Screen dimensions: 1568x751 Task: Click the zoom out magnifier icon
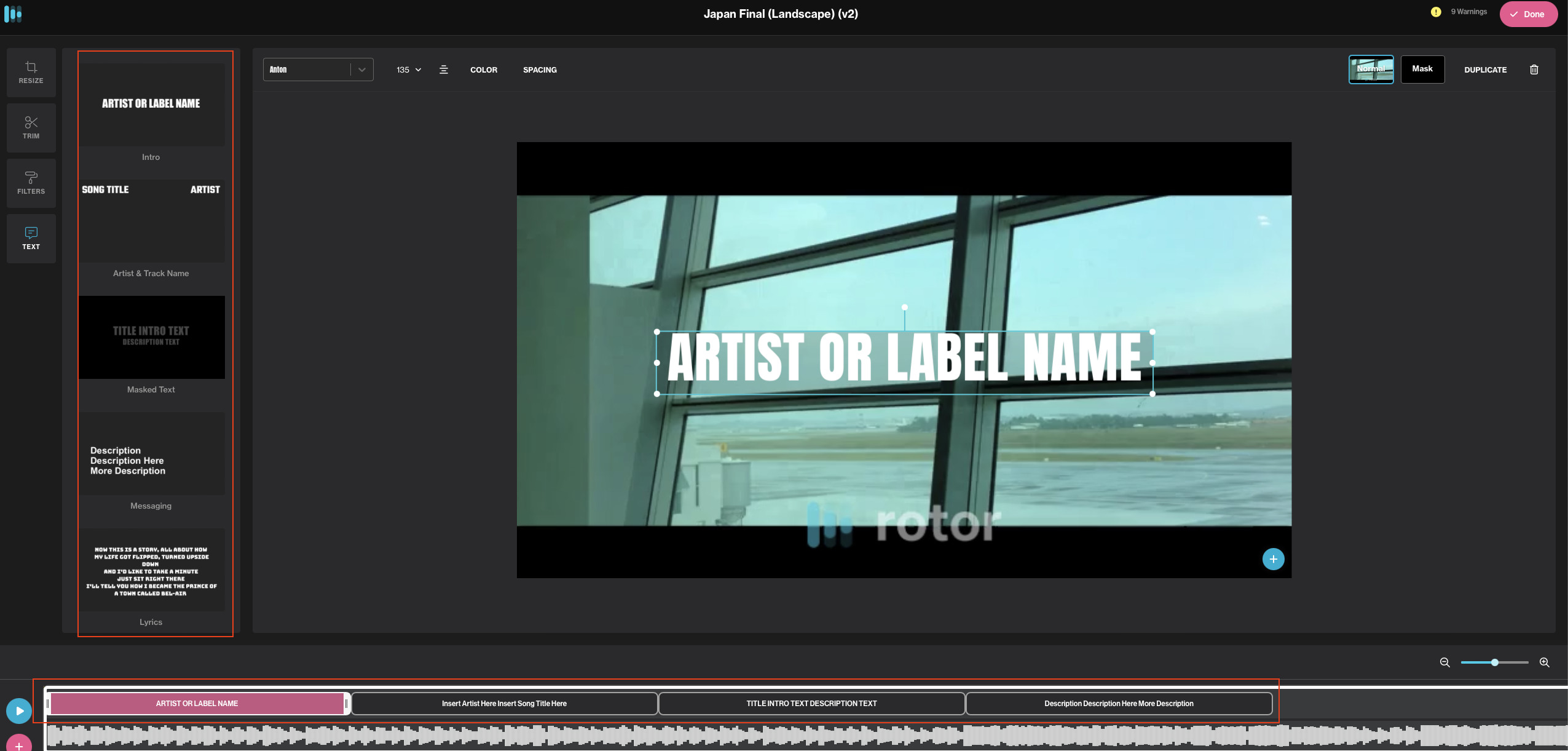pyautogui.click(x=1444, y=662)
